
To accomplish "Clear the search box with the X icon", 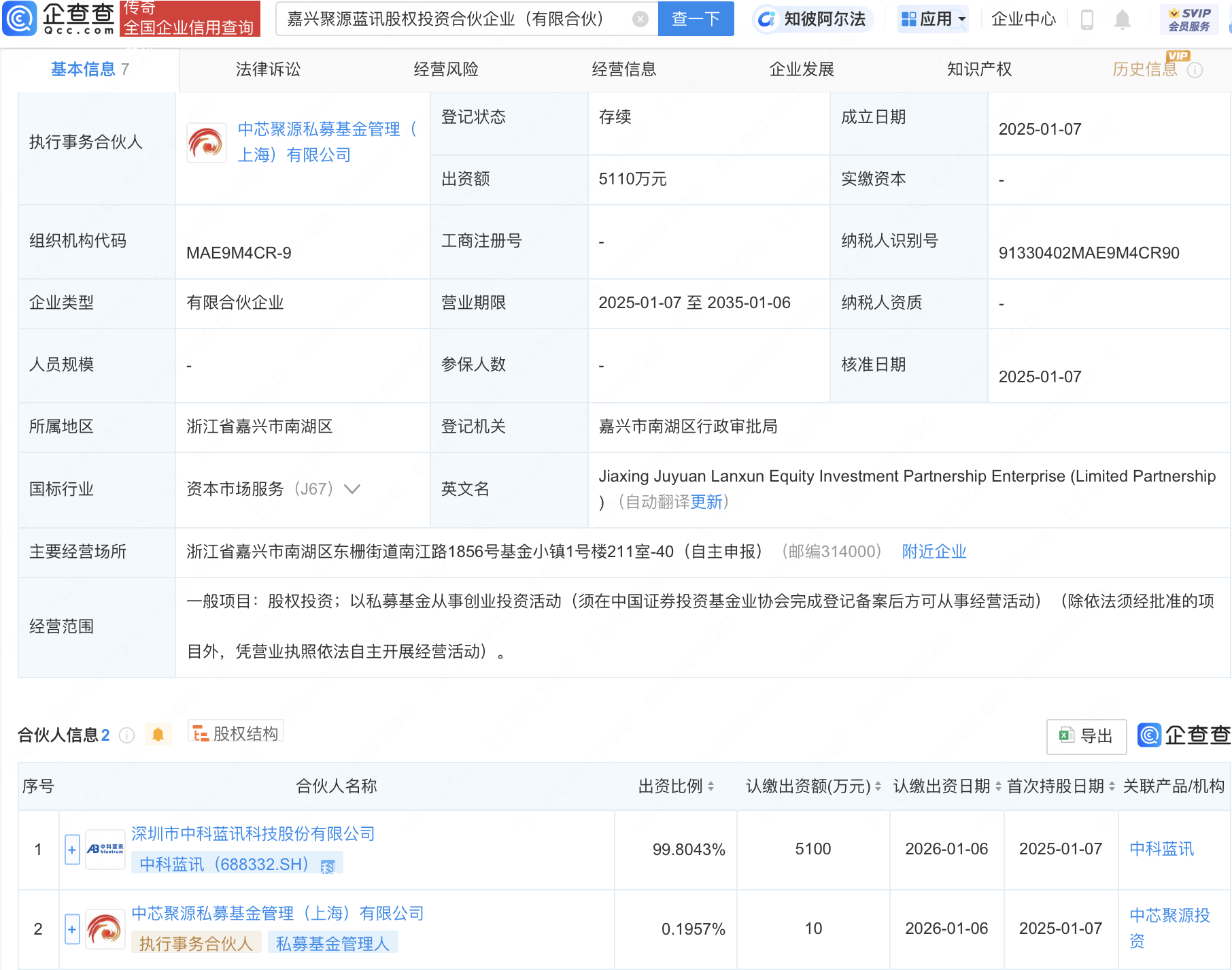I will (x=640, y=19).
